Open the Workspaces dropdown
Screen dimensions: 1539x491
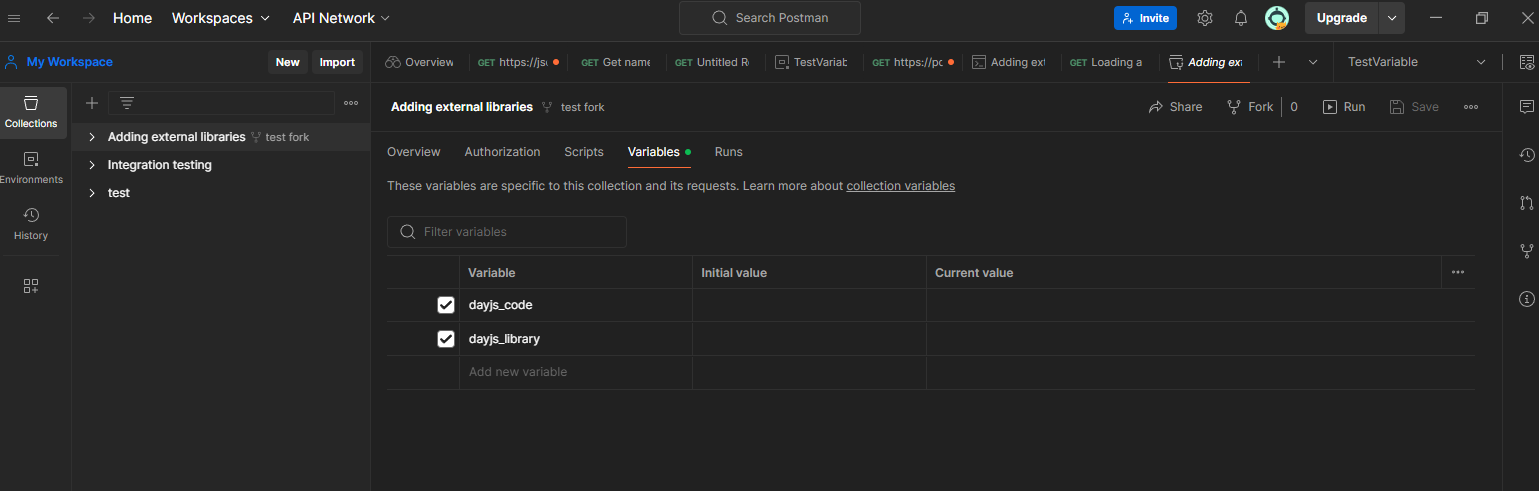[221, 18]
